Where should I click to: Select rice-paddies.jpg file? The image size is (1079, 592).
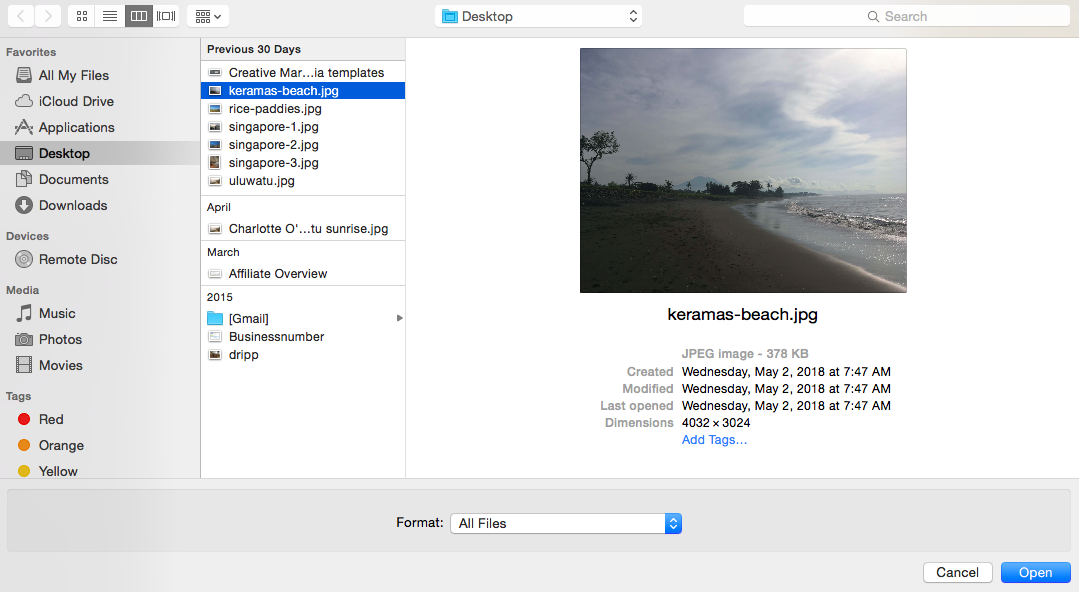(x=303, y=108)
